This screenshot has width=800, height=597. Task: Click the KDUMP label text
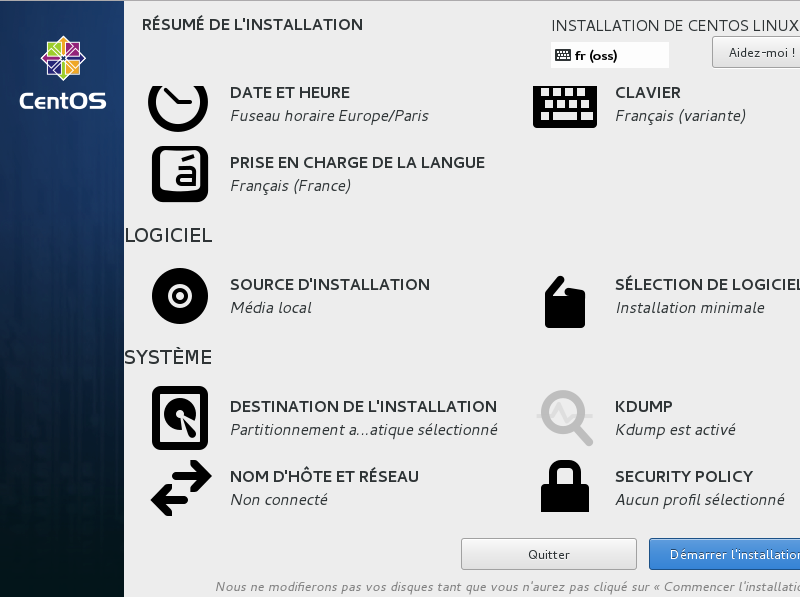pos(644,407)
